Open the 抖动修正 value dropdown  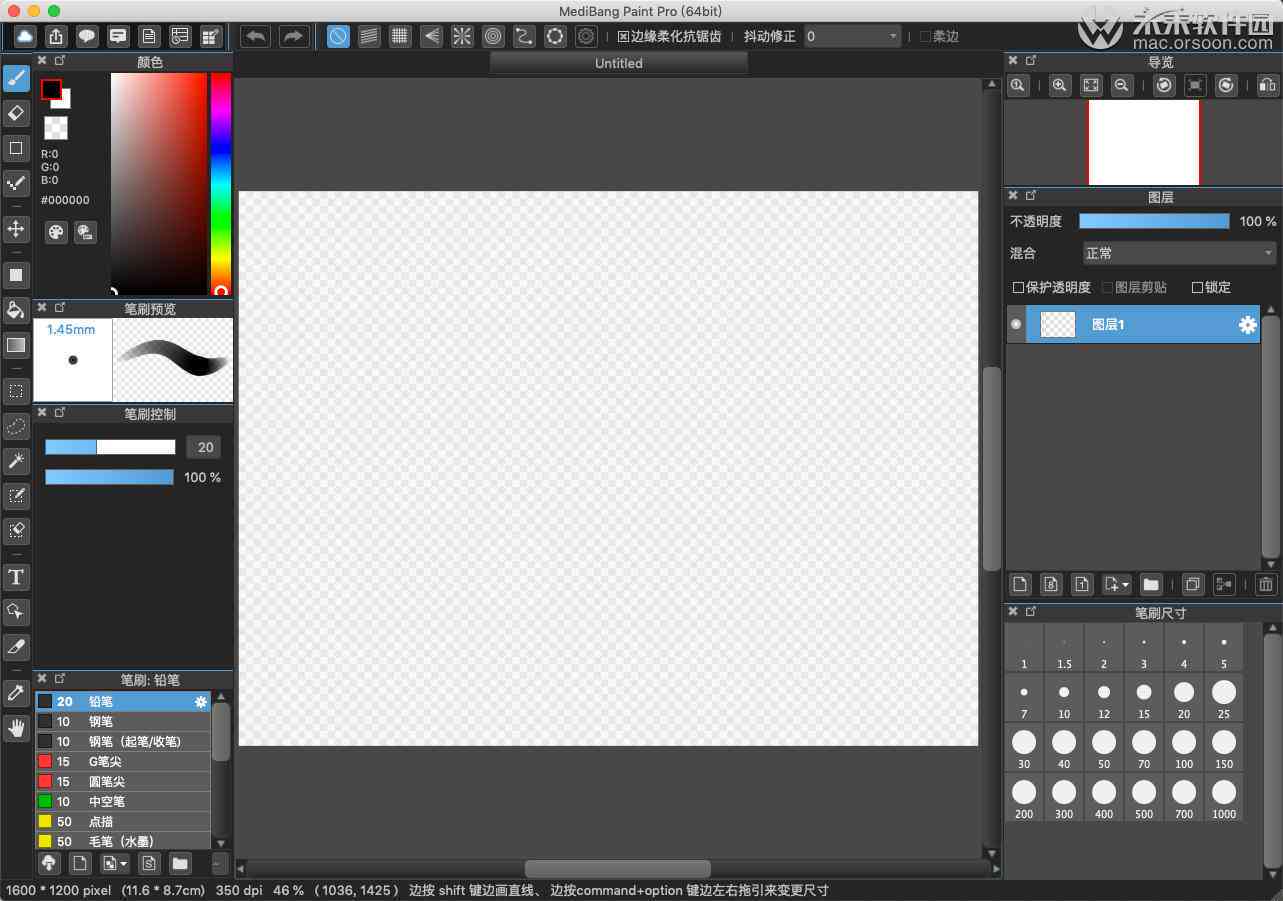coord(853,36)
